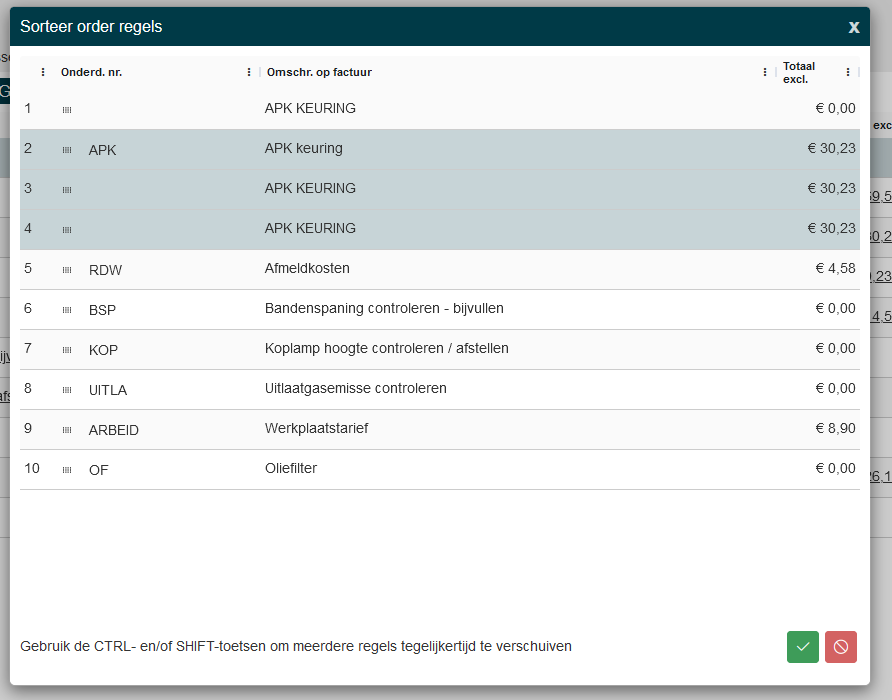Select the Werkplaatstarief order line
Image resolution: width=892 pixels, height=700 pixels.
pos(316,429)
